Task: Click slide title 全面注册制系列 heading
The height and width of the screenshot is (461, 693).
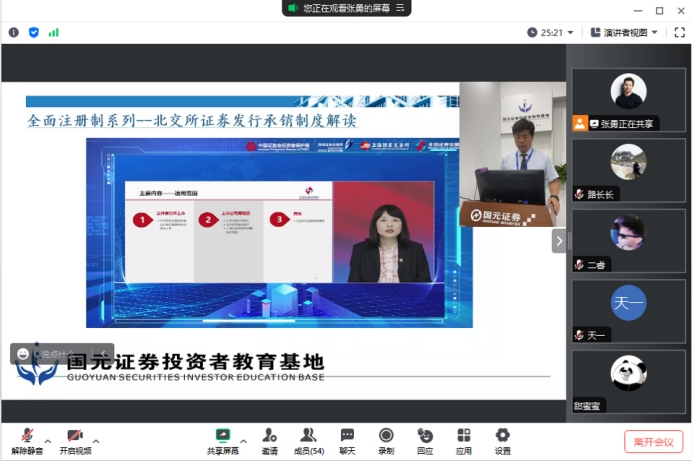Action: (x=192, y=121)
